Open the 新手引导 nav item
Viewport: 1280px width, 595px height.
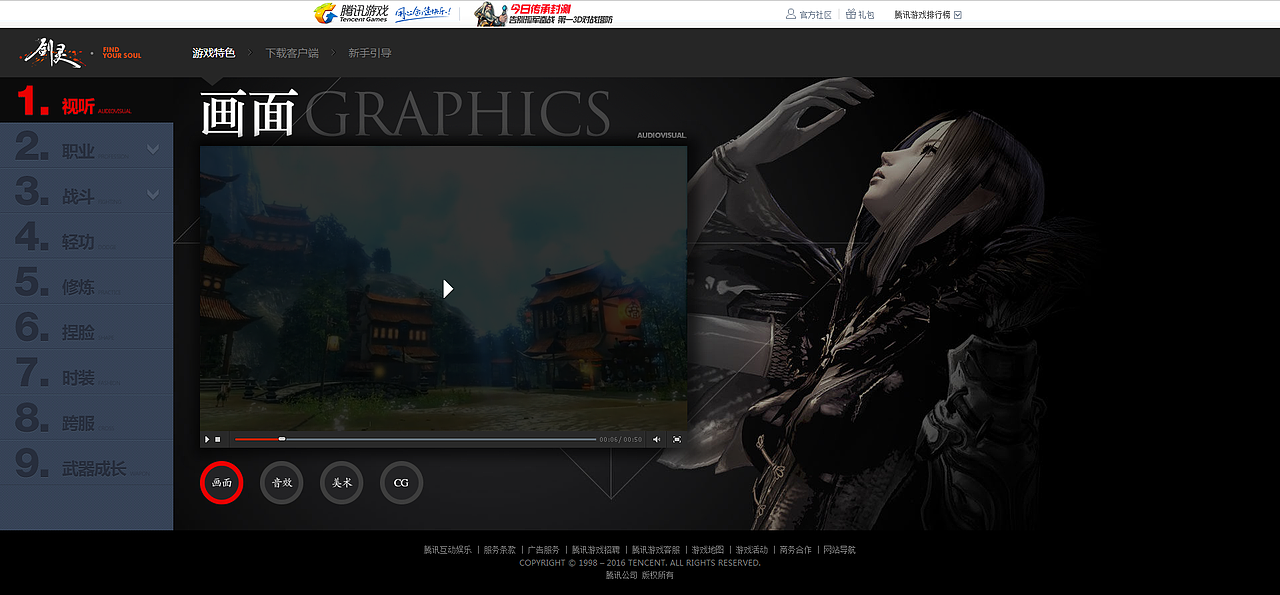(x=370, y=53)
